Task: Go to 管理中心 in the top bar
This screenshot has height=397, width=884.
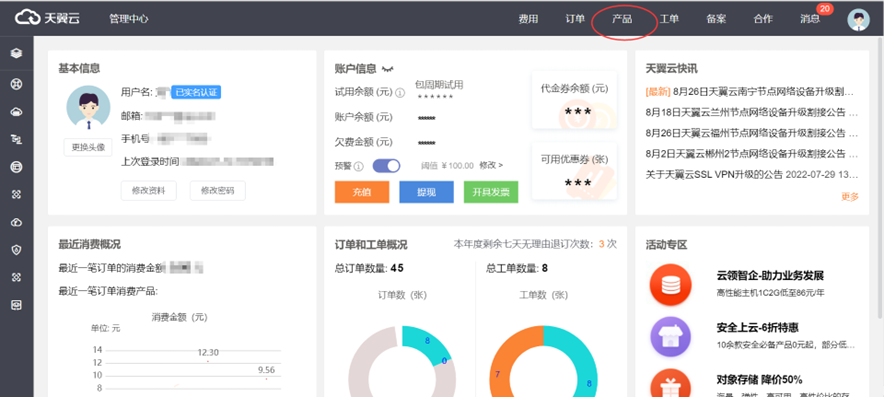Action: tap(129, 19)
